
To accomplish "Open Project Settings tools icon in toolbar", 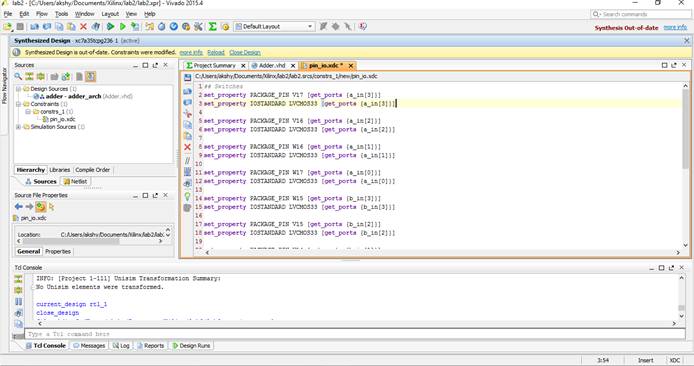I will 198,27.
